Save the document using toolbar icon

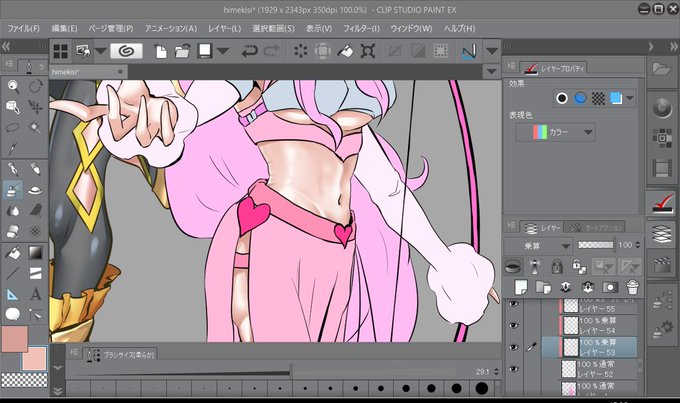click(x=204, y=51)
